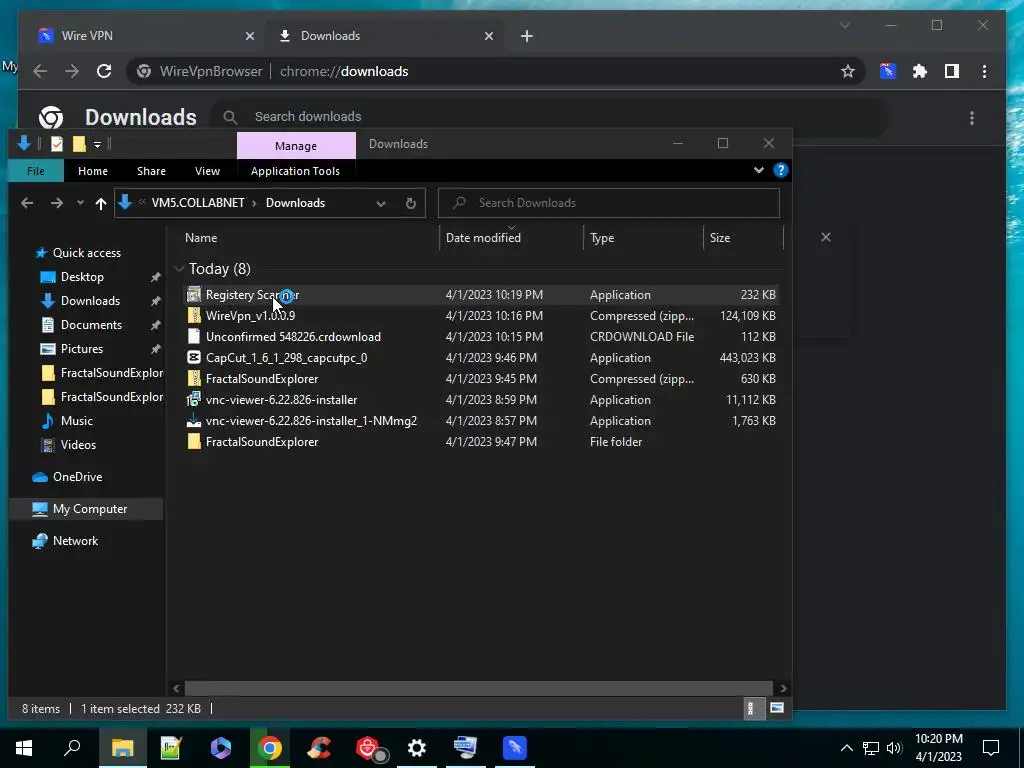This screenshot has height=768, width=1024.
Task: Select the WireVpn_v1.0.0.9 zip file
Action: click(x=481, y=316)
